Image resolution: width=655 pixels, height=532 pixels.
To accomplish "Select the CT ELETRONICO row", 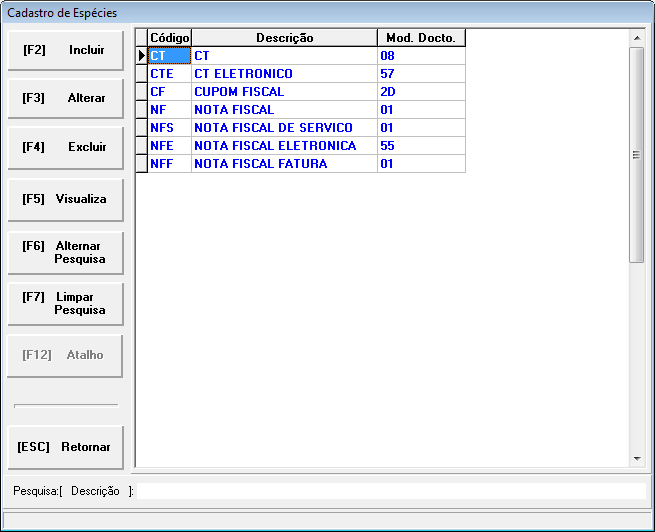I will 284,74.
